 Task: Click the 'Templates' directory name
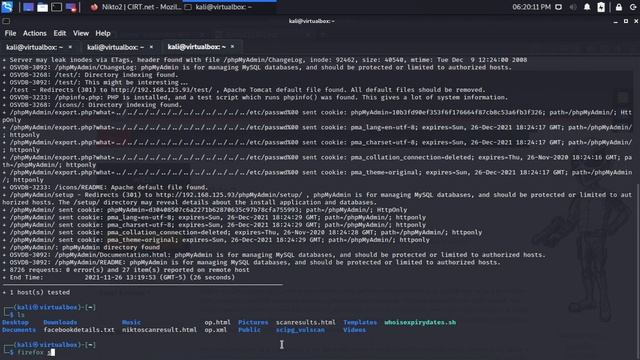tap(360, 322)
